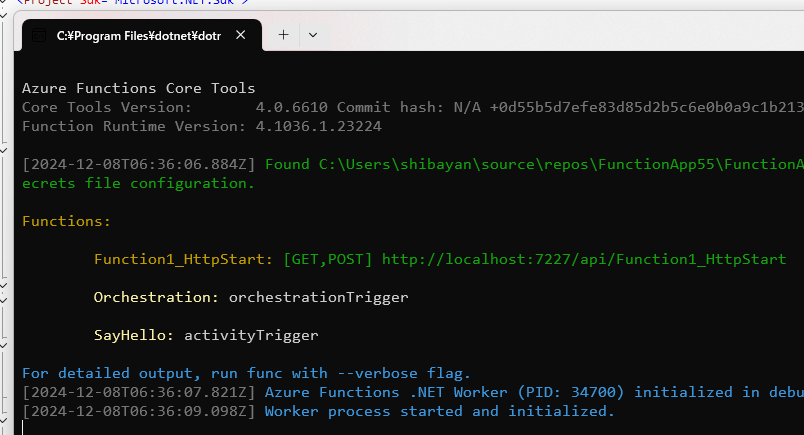Screen dimensions: 804x435
Task: Open the new-tab profile dropdown arrow
Action: (313, 35)
